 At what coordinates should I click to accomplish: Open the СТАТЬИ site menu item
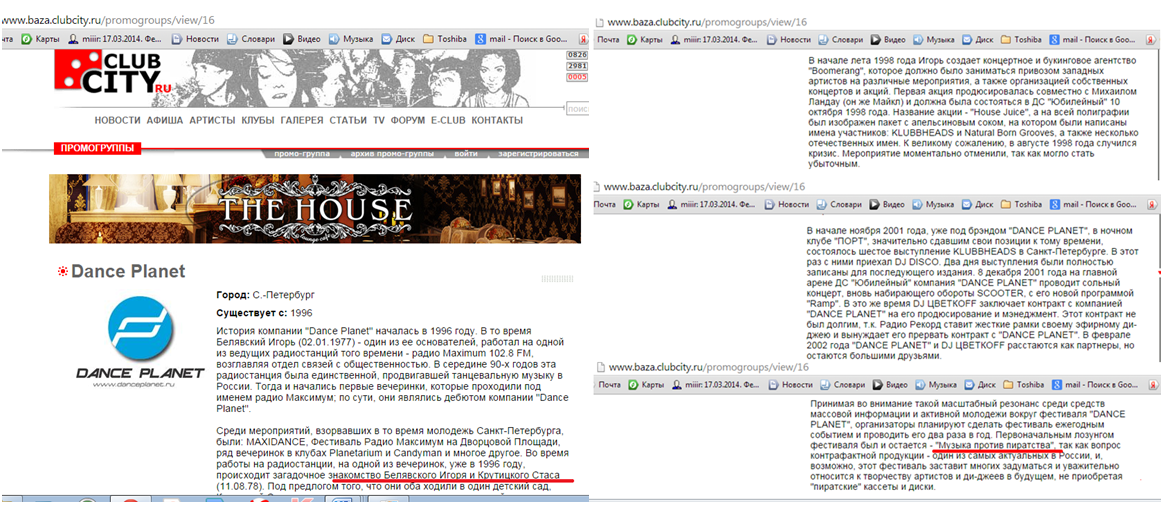(348, 120)
